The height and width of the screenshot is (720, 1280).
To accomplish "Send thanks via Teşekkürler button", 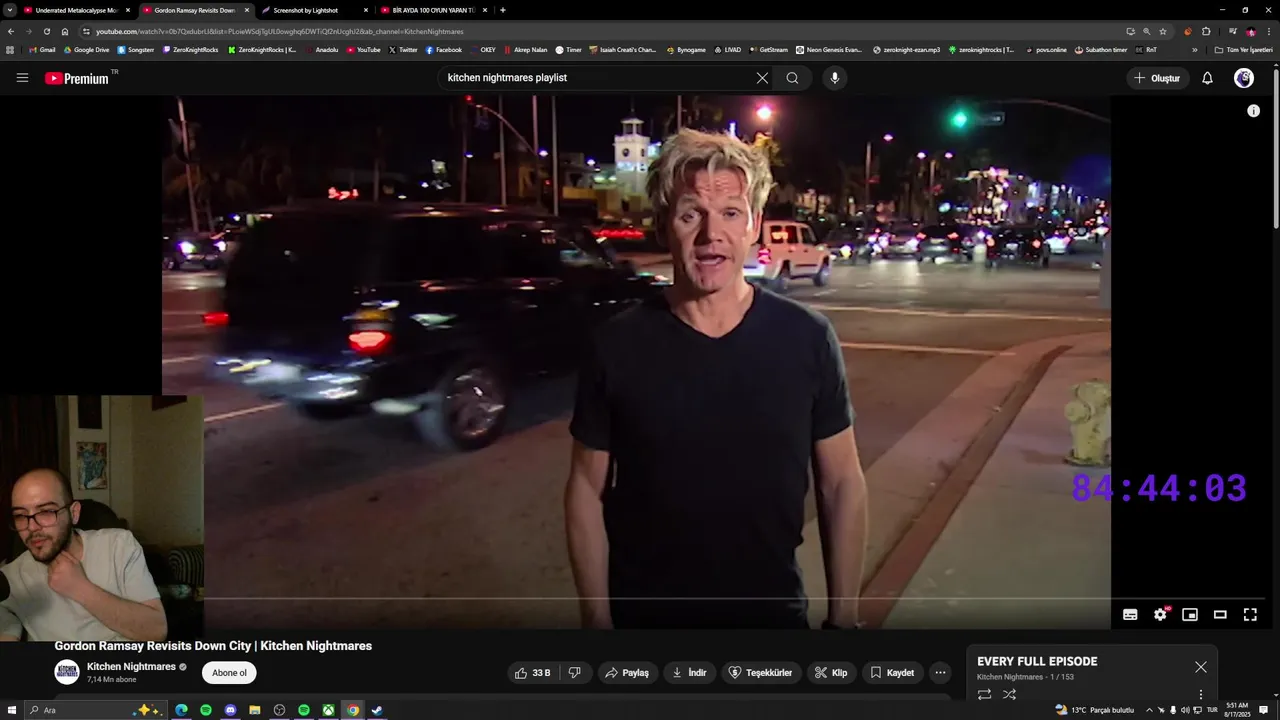I will 760,673.
